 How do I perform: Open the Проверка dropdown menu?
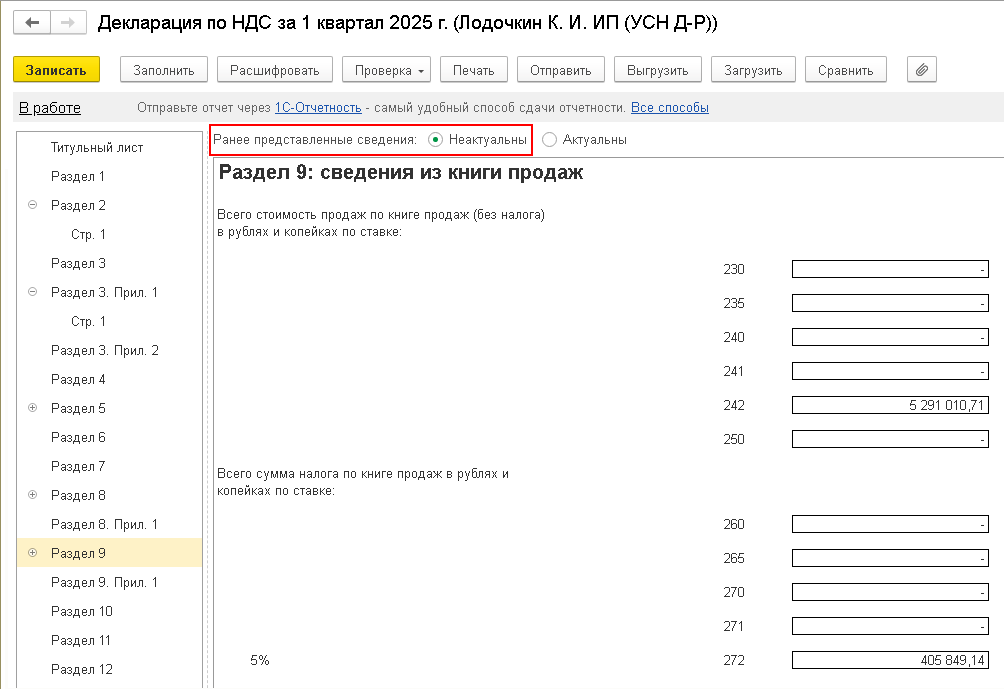(386, 70)
